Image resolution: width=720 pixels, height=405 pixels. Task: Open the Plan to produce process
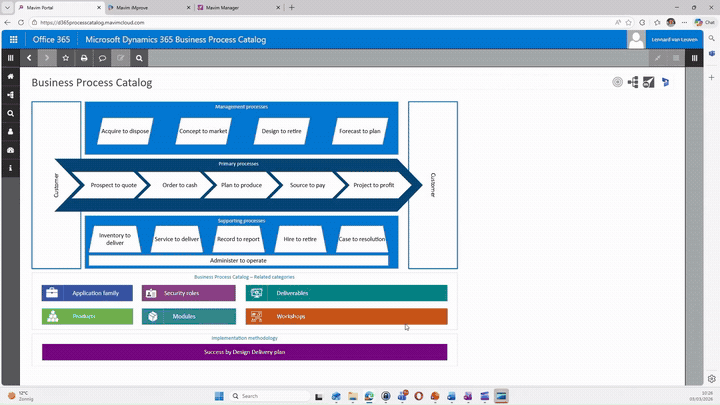(242, 185)
